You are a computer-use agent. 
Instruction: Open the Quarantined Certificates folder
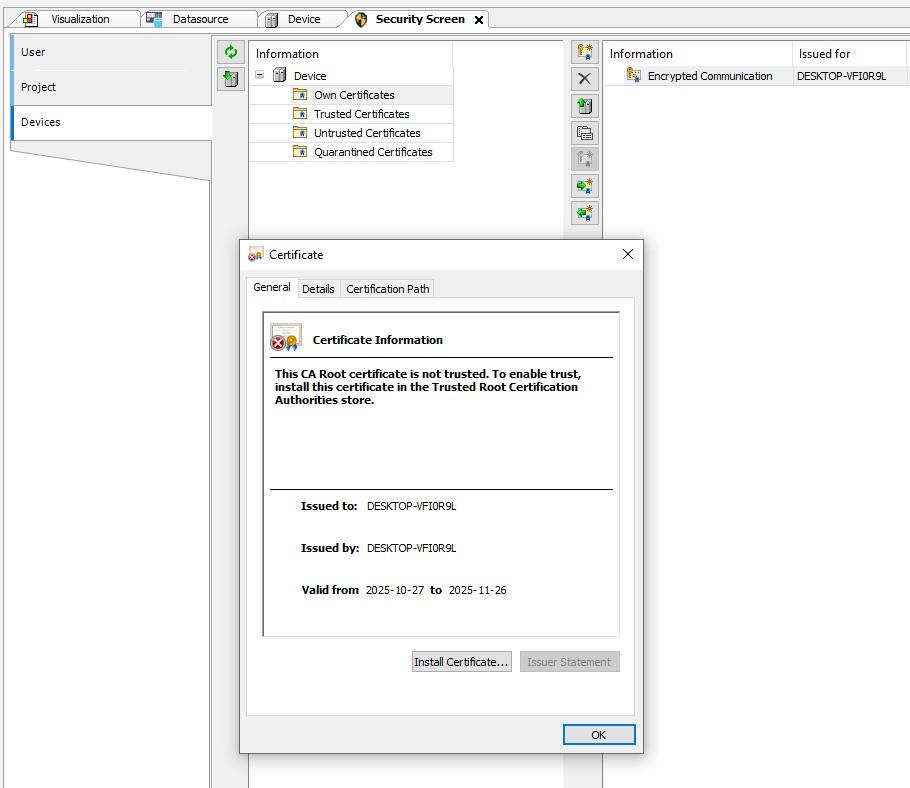373,152
